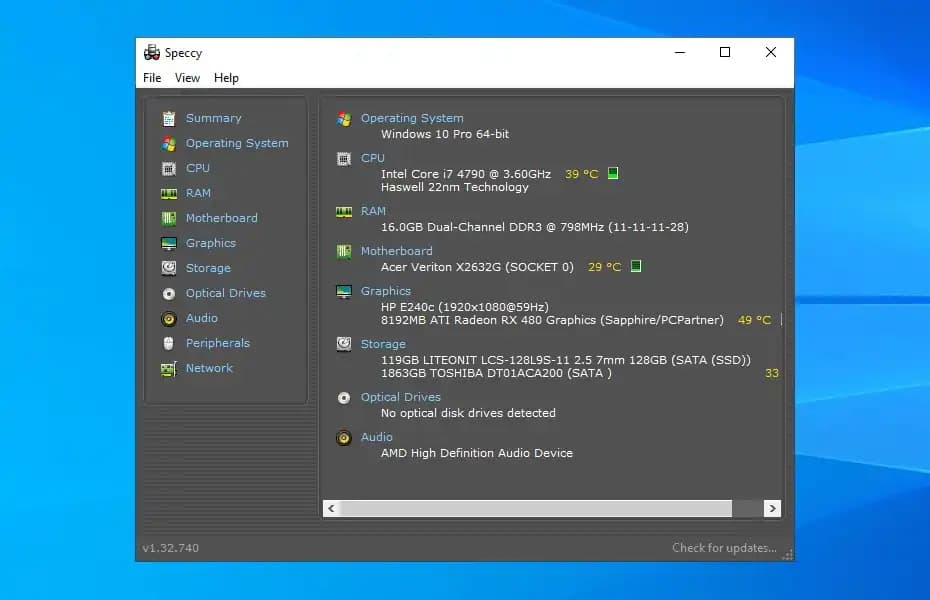The height and width of the screenshot is (600, 930).
Task: Click the Network icon in sidebar
Action: (168, 368)
